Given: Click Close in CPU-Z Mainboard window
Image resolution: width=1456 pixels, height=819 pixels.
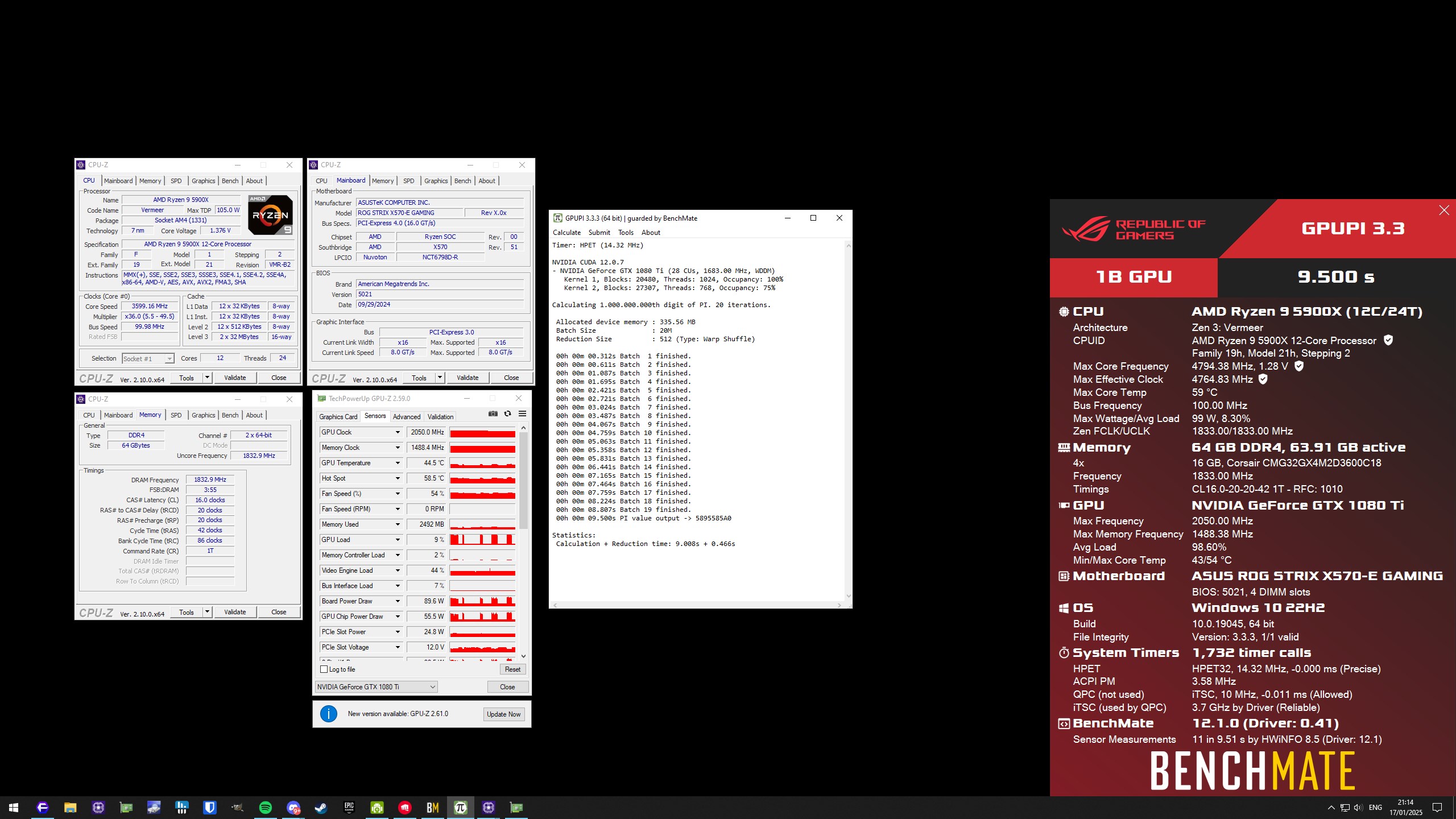Looking at the screenshot, I should pyautogui.click(x=511, y=378).
